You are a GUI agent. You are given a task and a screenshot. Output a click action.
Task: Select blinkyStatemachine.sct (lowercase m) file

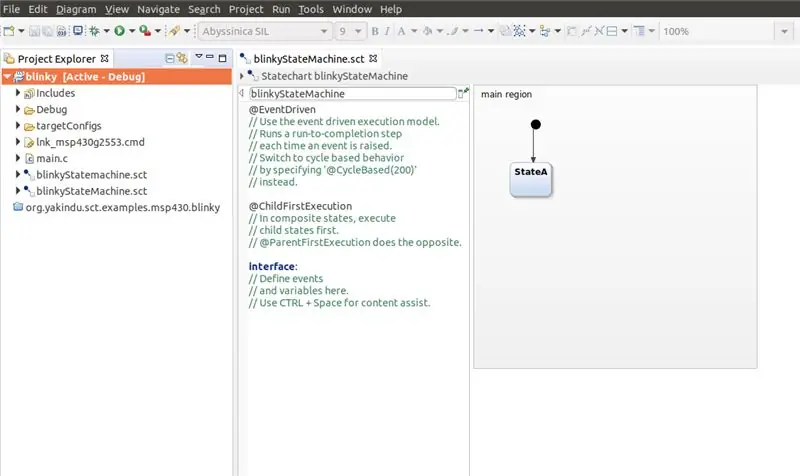(91, 174)
